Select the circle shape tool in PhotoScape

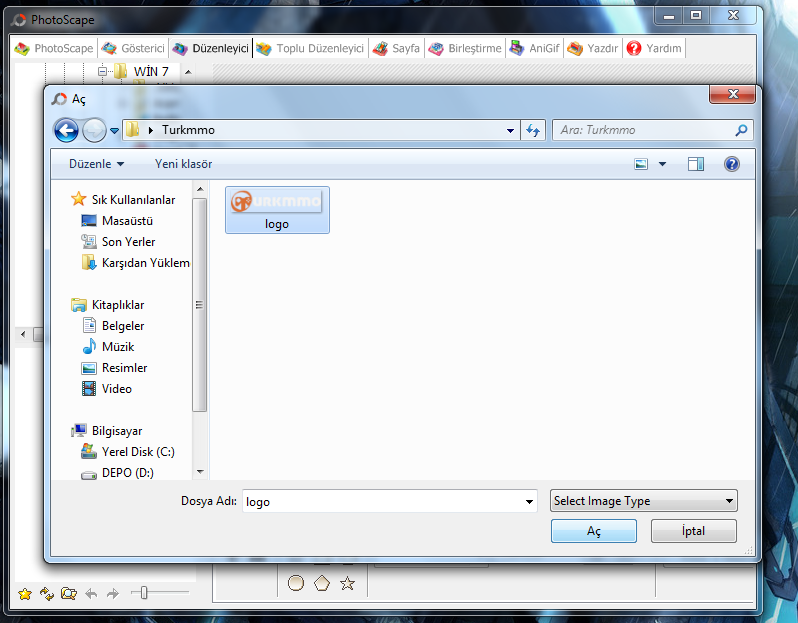pyautogui.click(x=296, y=583)
